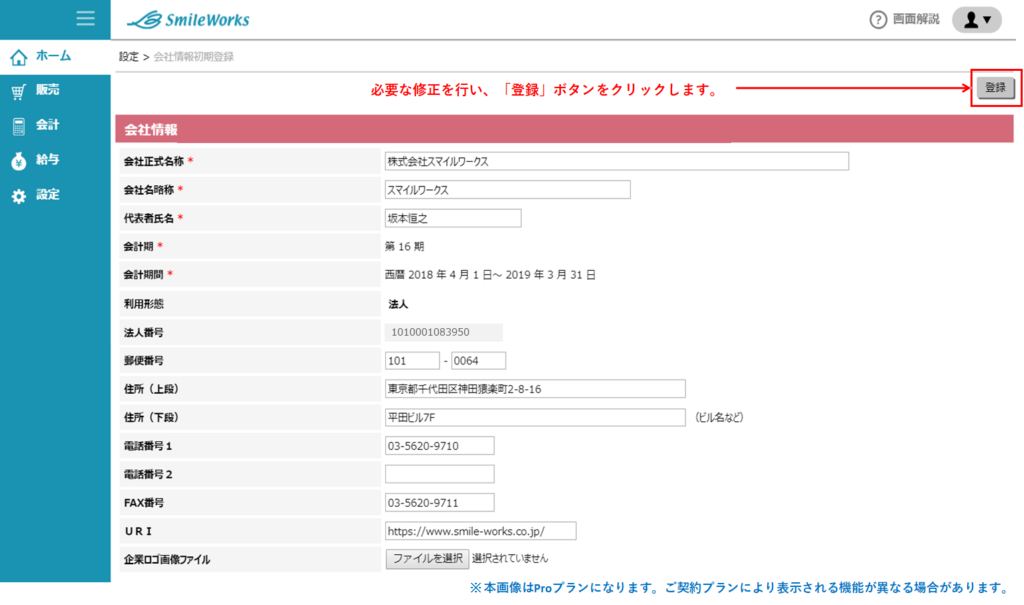Click the 法人 usage type value

pos(398,304)
